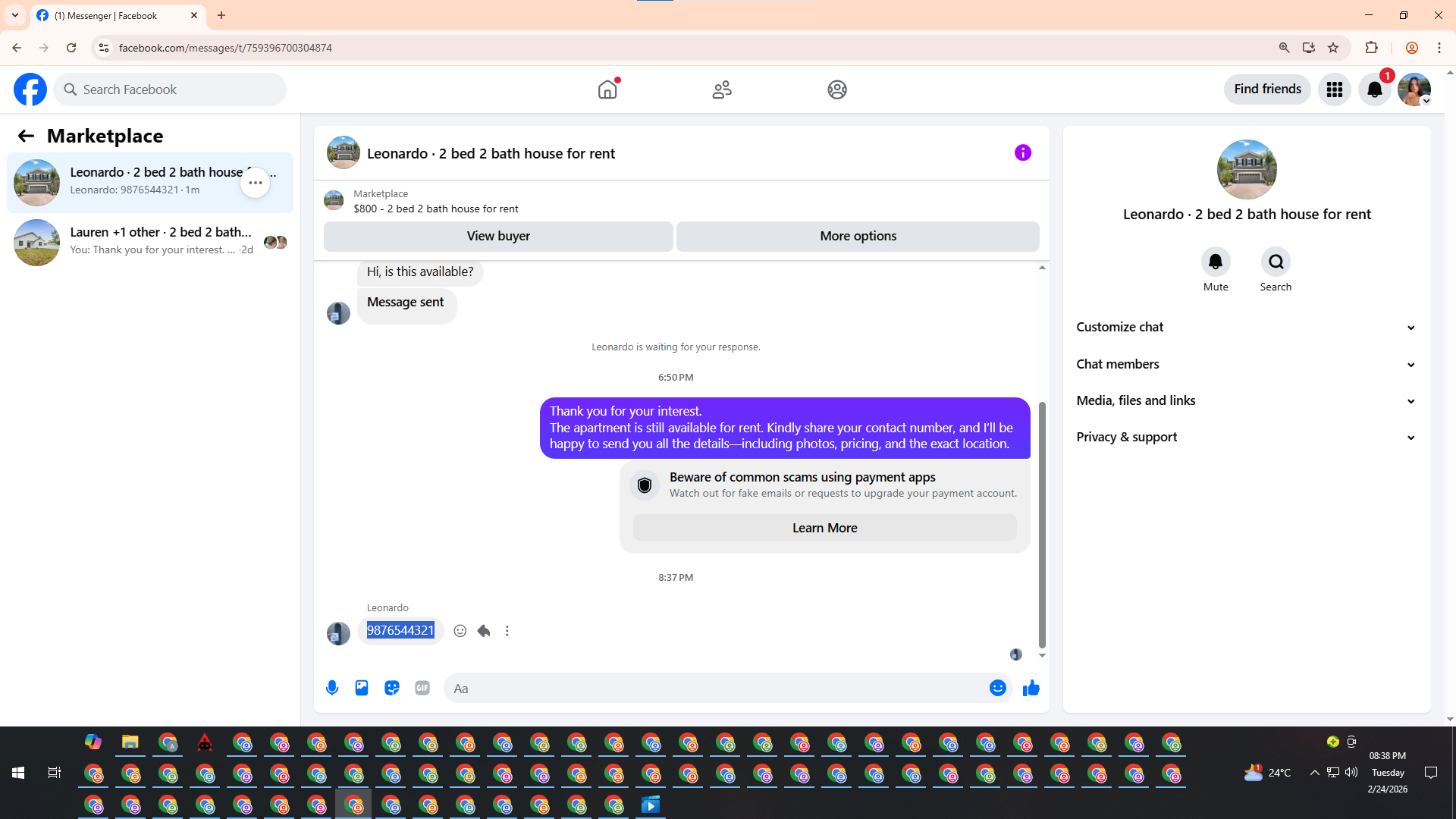Send a thumbs up like
The image size is (1456, 819).
1031,688
